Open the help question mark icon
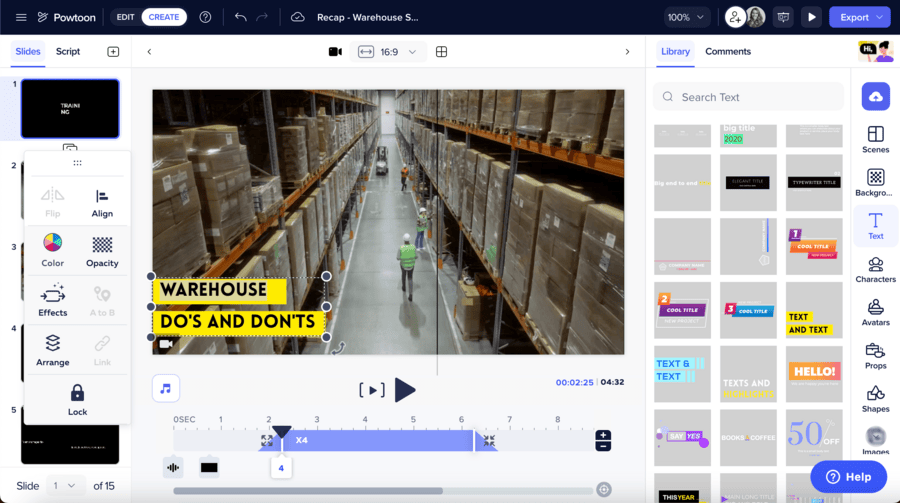The image size is (900, 503). click(x=205, y=17)
